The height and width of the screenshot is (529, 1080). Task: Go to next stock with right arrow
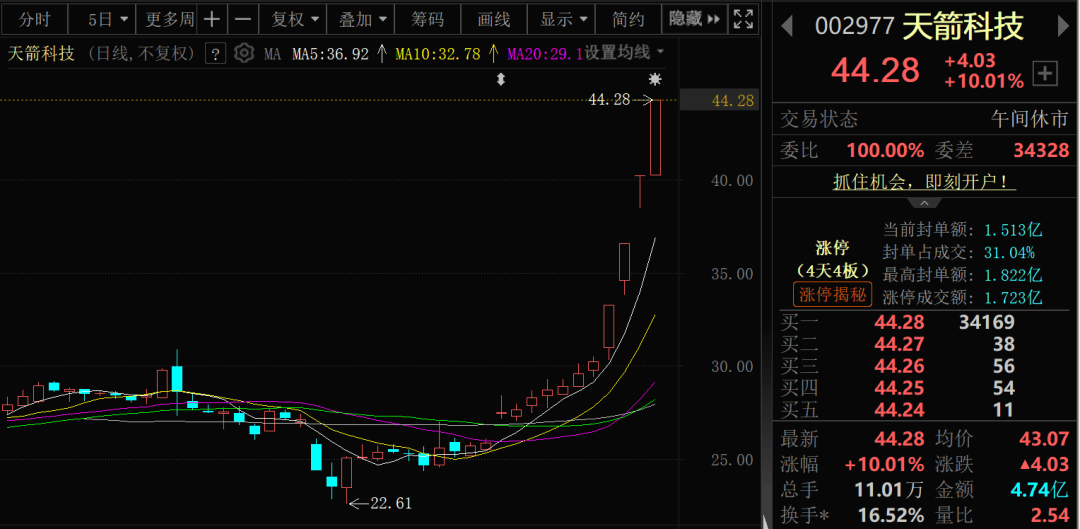tap(1063, 26)
